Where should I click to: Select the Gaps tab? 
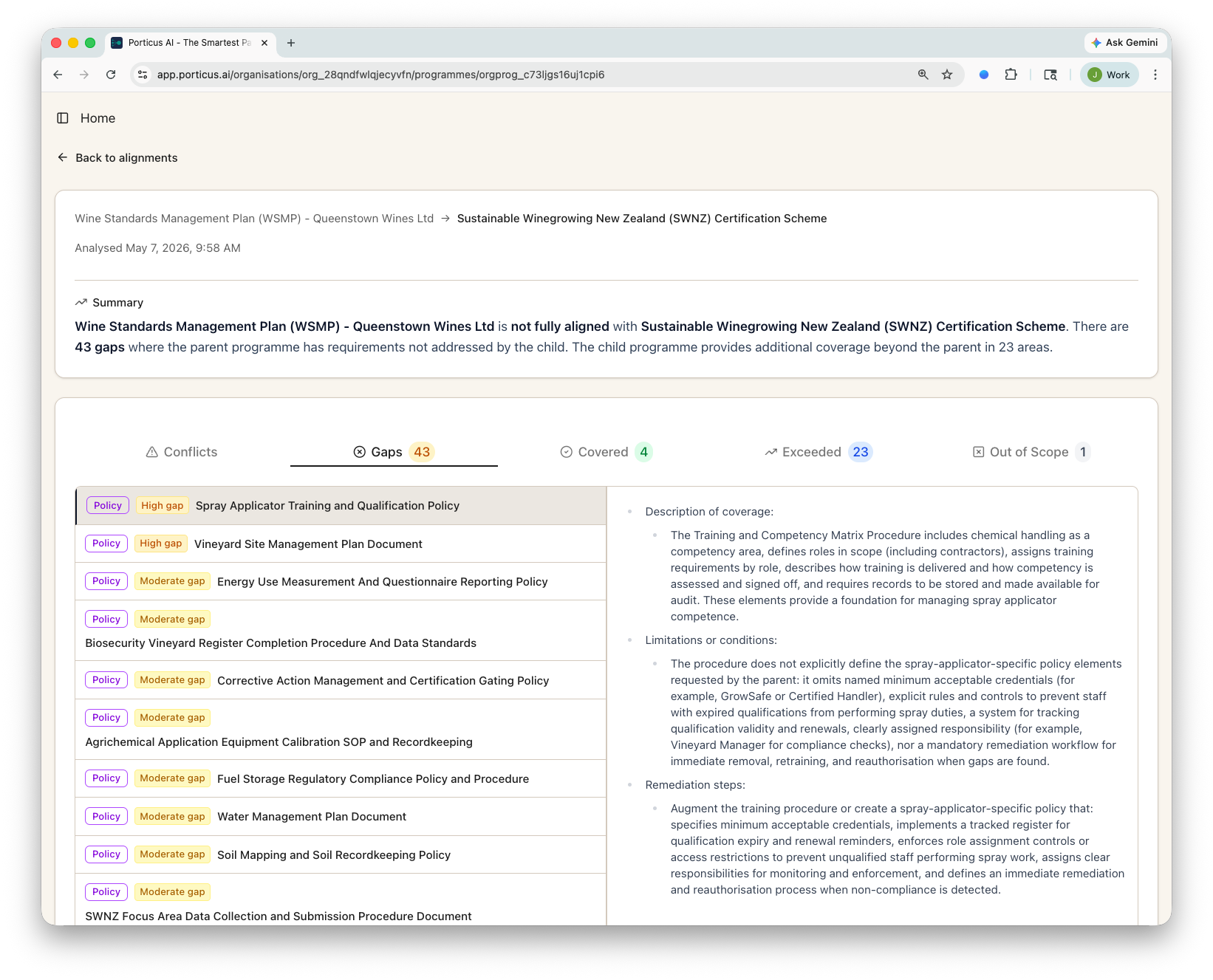click(394, 452)
